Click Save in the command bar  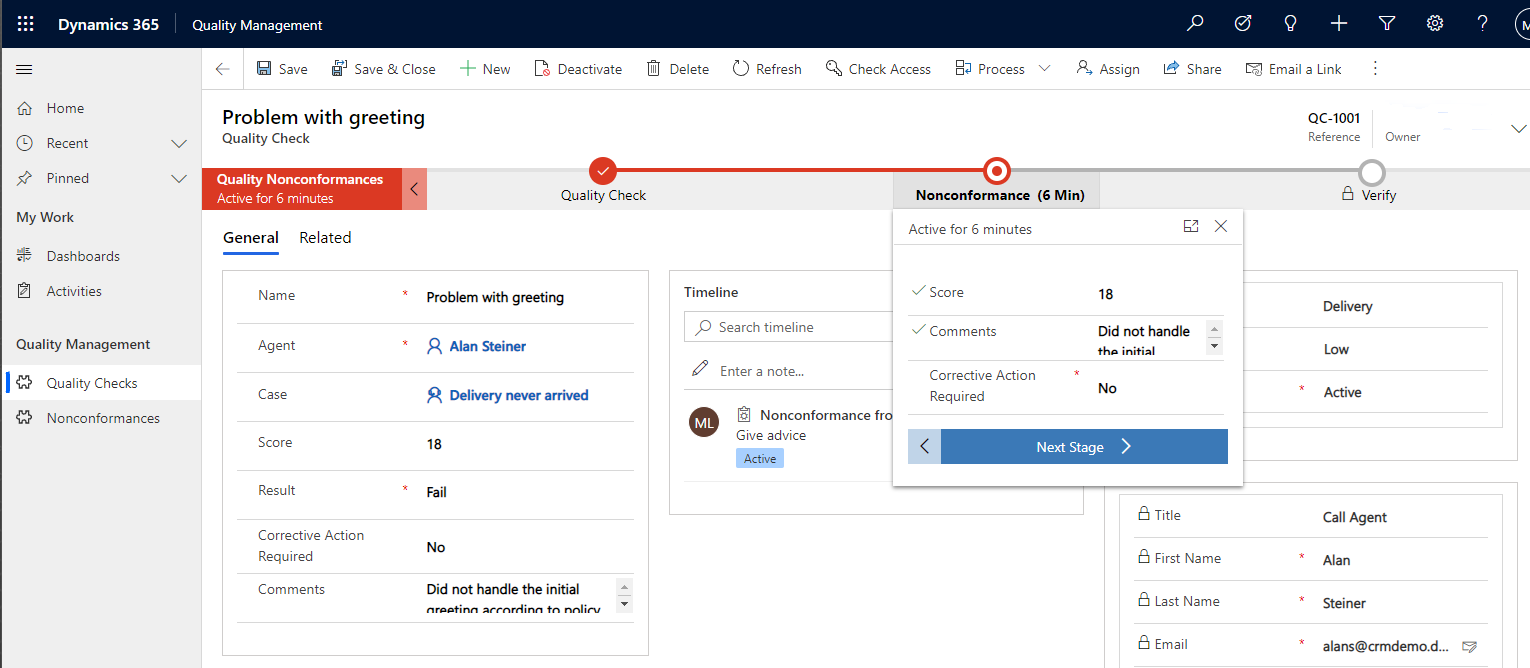[282, 69]
